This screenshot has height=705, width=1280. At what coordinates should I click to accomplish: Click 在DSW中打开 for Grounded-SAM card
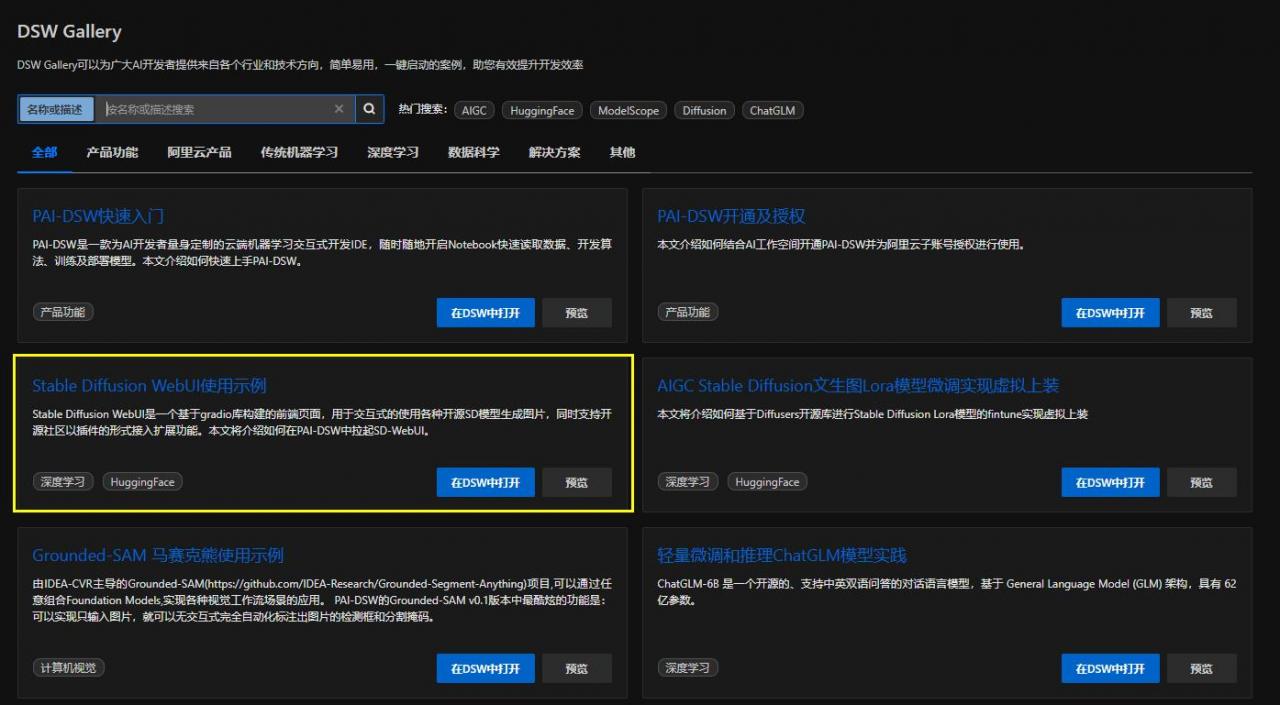(486, 668)
